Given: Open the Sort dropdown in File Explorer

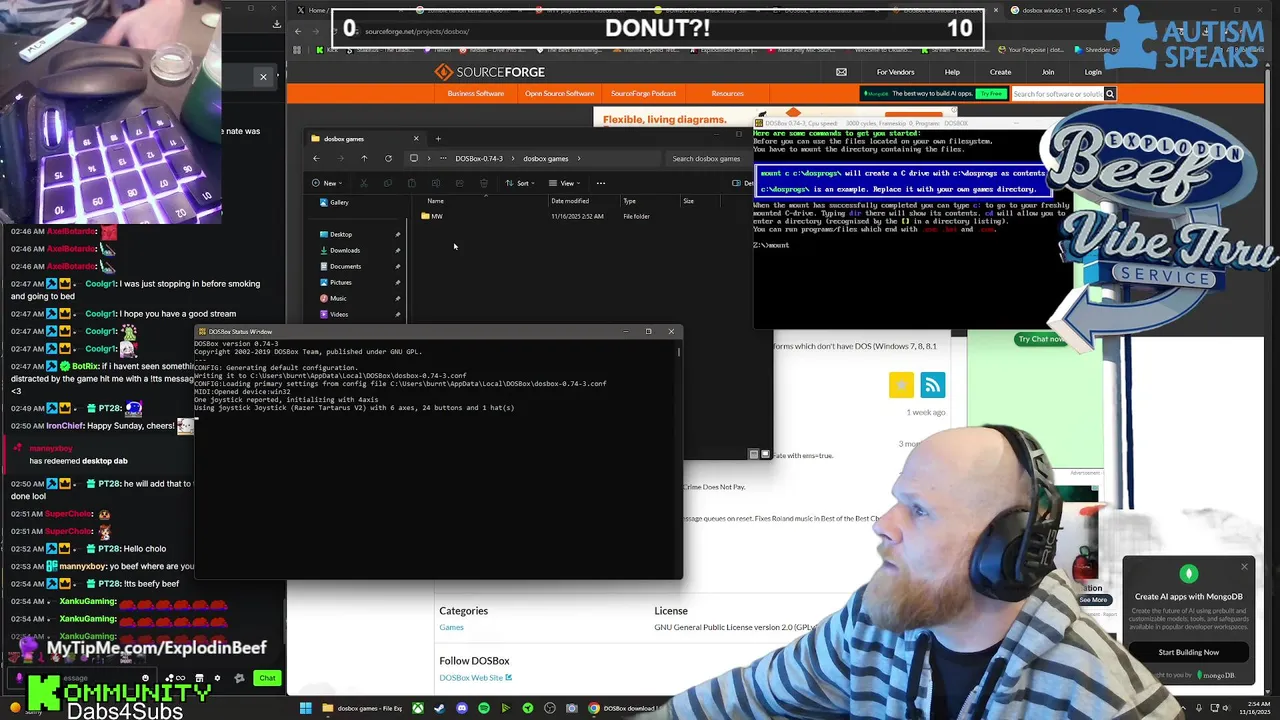Looking at the screenshot, I should pos(520,183).
